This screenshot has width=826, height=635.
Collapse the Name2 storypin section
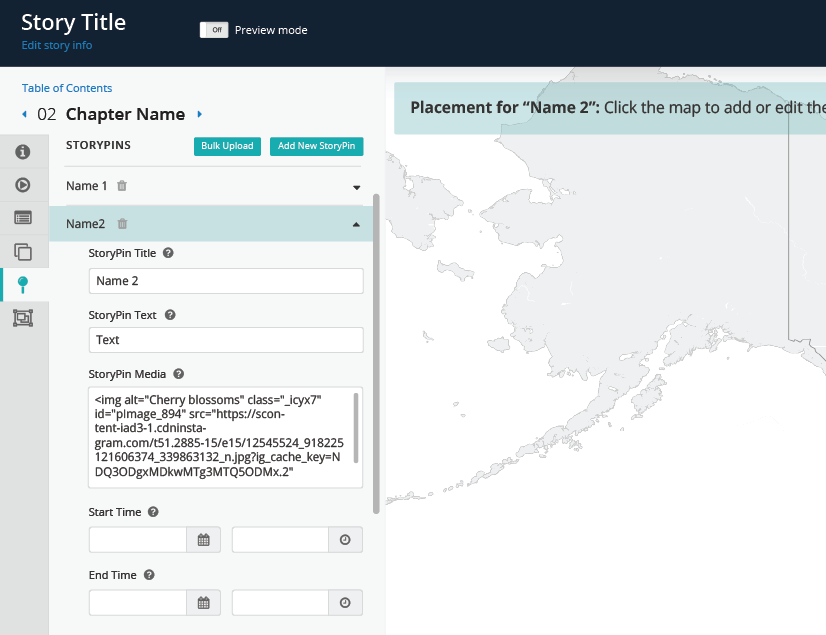point(356,224)
